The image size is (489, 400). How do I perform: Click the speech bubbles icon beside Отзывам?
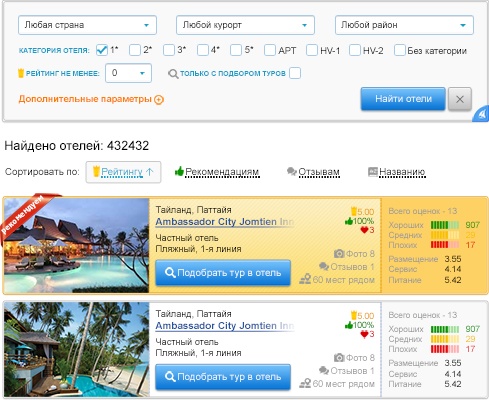(292, 171)
